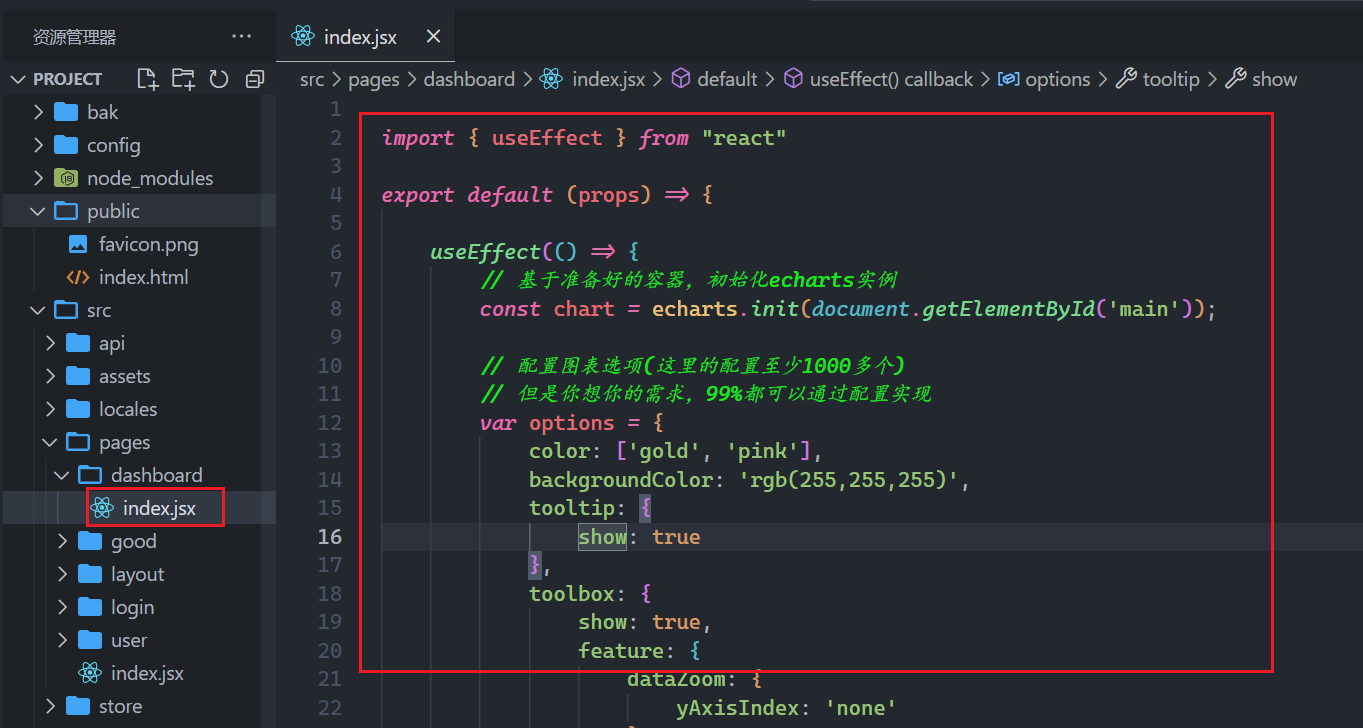The height and width of the screenshot is (728, 1363).
Task: Click the dashboard breadcrumb segment
Action: (x=469, y=79)
